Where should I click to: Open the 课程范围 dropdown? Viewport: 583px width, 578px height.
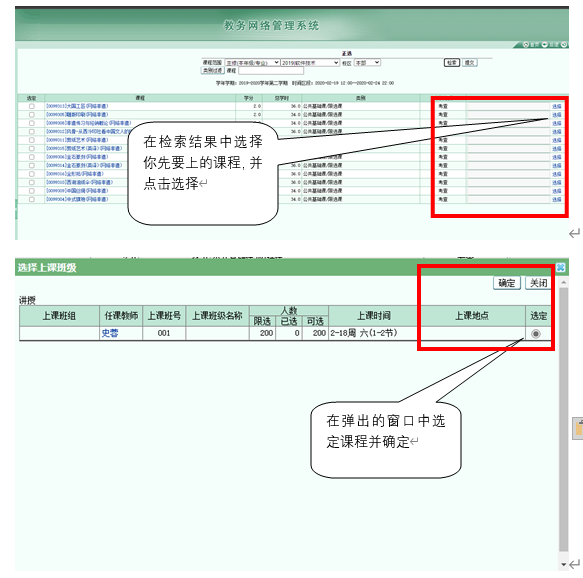[x=252, y=63]
